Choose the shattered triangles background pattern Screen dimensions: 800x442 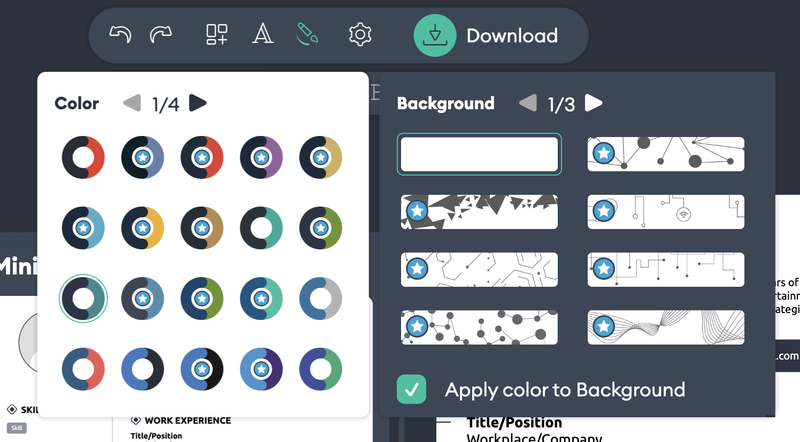[479, 212]
